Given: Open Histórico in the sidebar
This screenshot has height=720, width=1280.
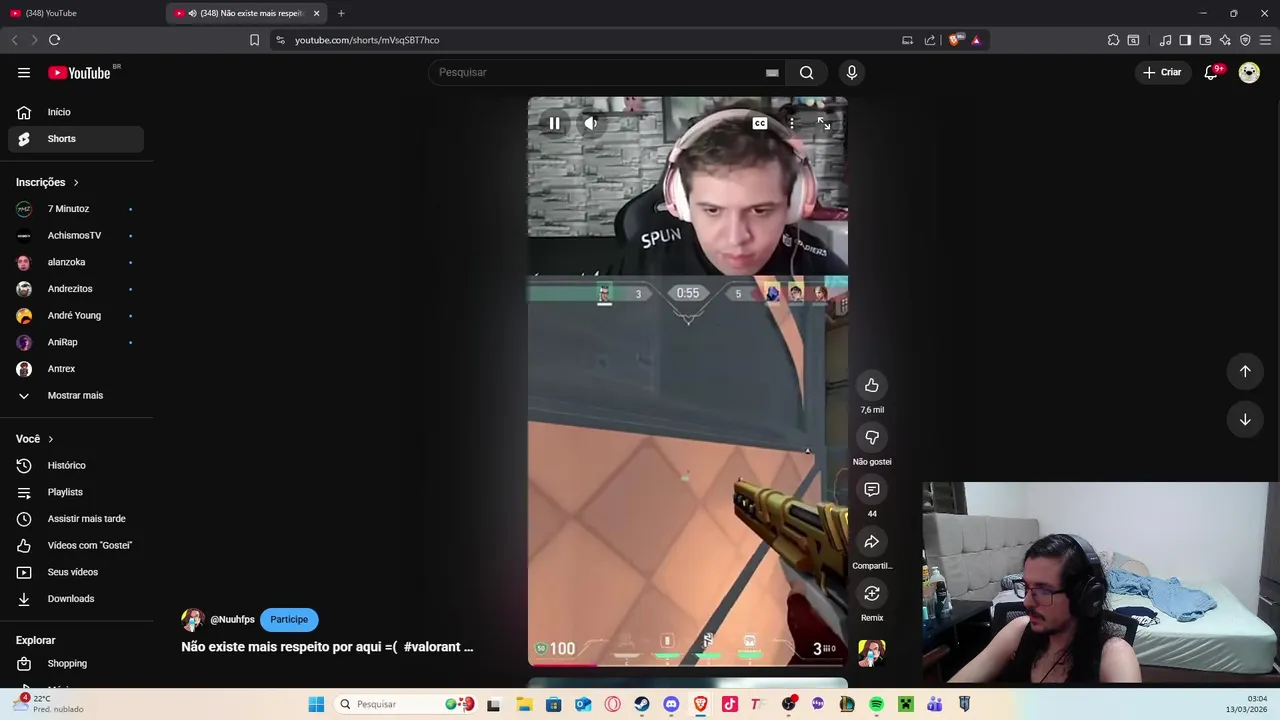Looking at the screenshot, I should click(76, 465).
